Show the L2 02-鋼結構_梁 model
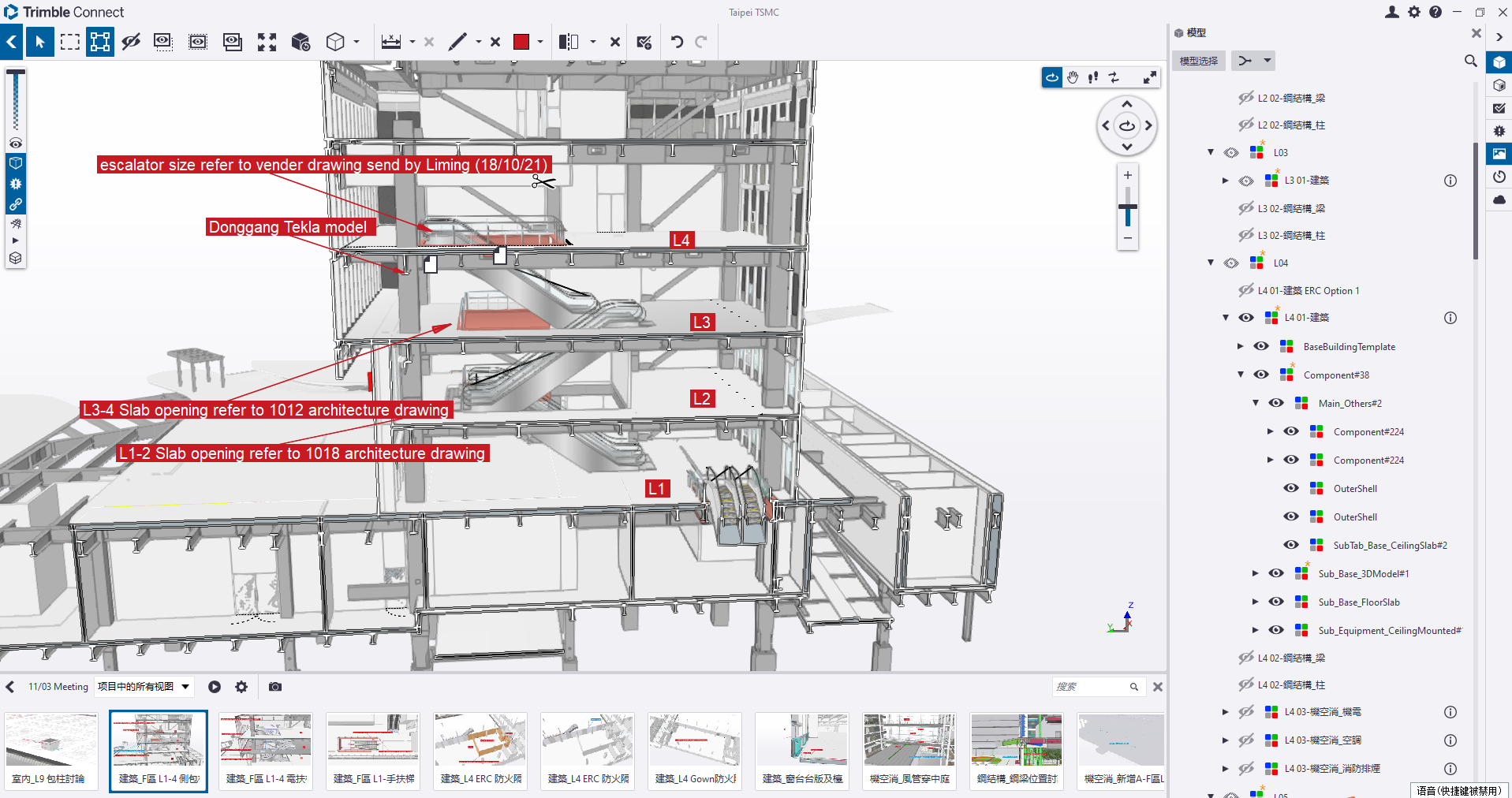1512x798 pixels. (x=1246, y=98)
